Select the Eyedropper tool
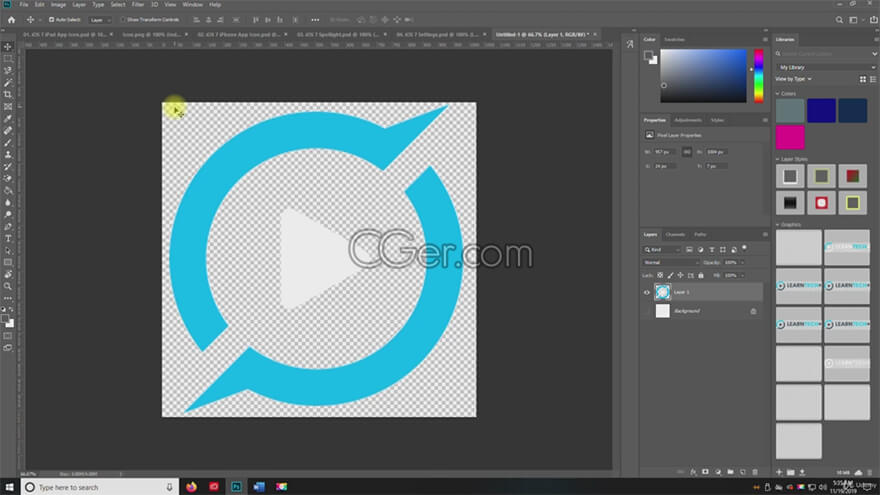Image resolution: width=880 pixels, height=495 pixels. pyautogui.click(x=8, y=118)
